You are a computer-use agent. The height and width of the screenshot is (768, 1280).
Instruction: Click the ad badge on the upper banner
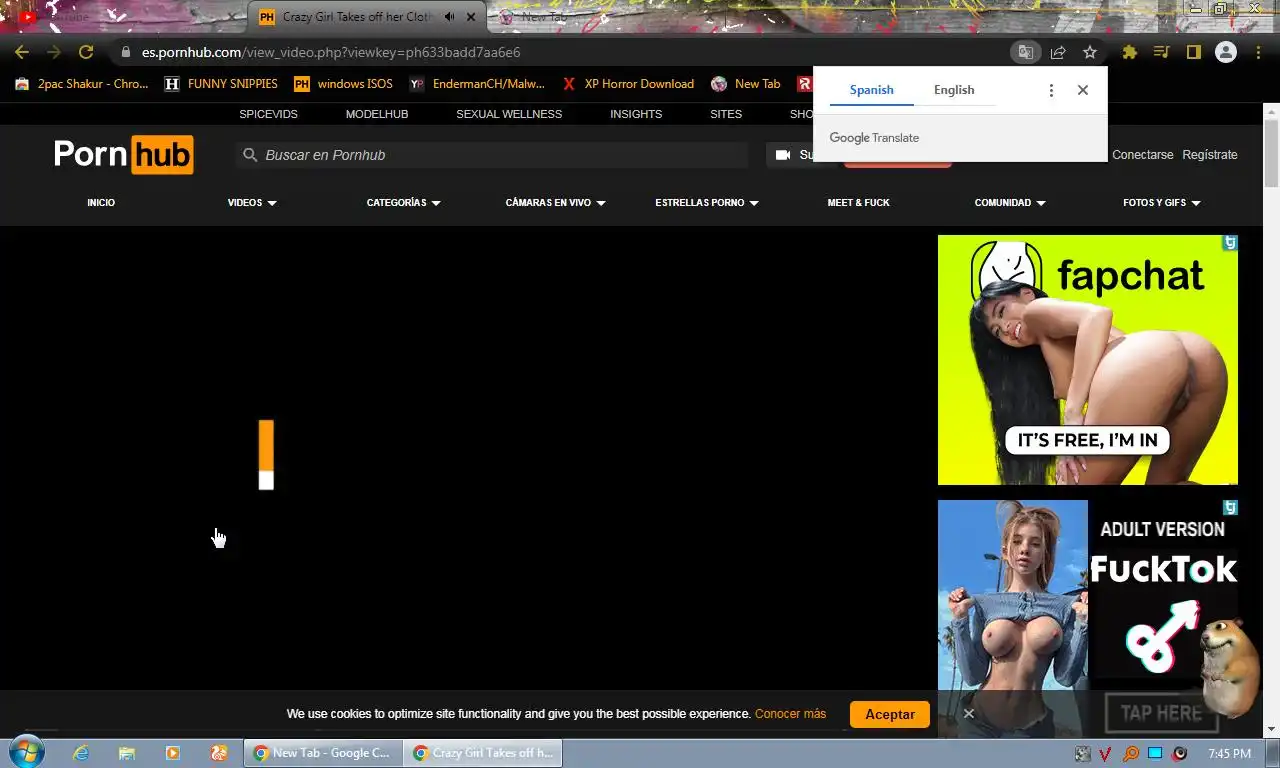(1230, 242)
